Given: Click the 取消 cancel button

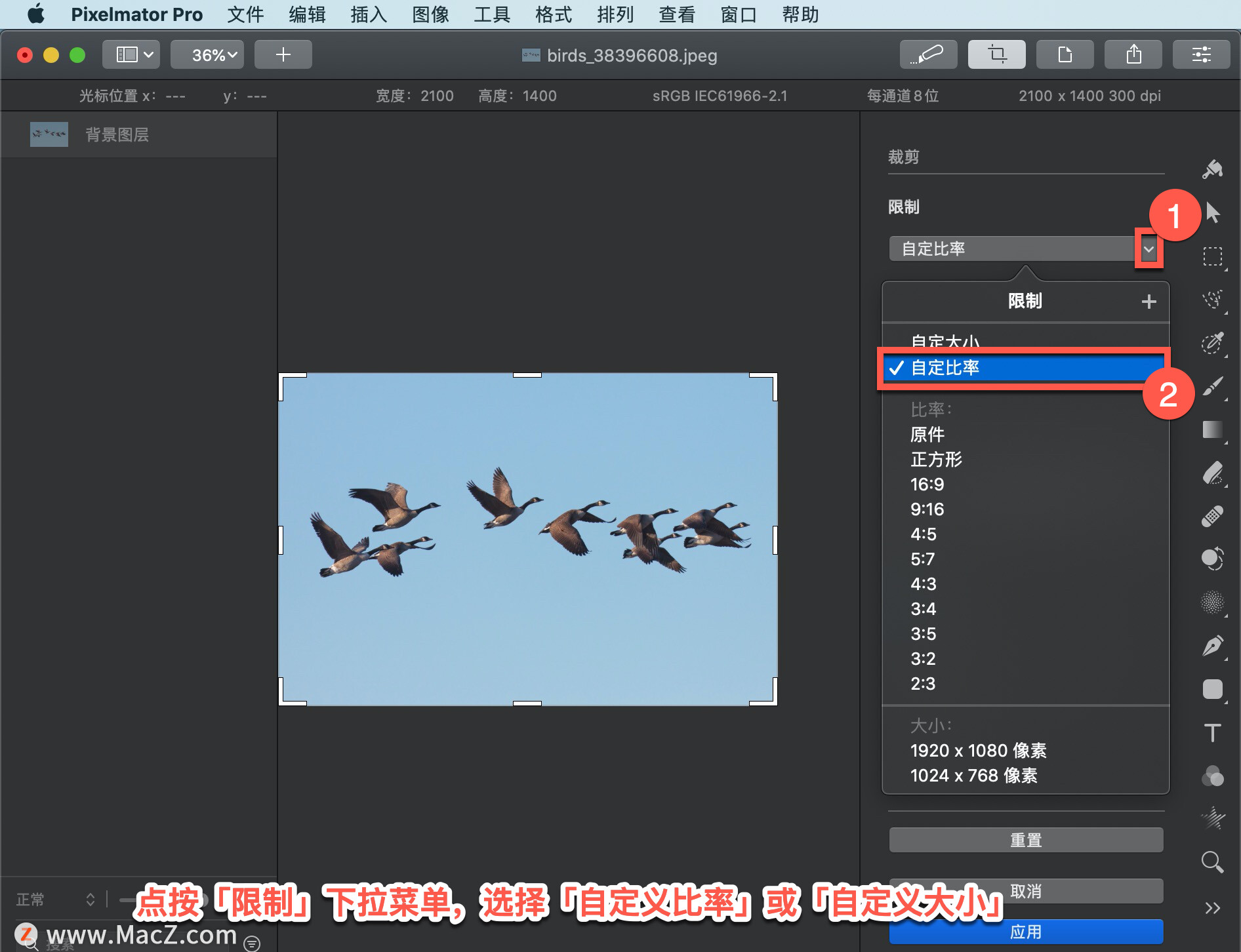Looking at the screenshot, I should click(1026, 892).
